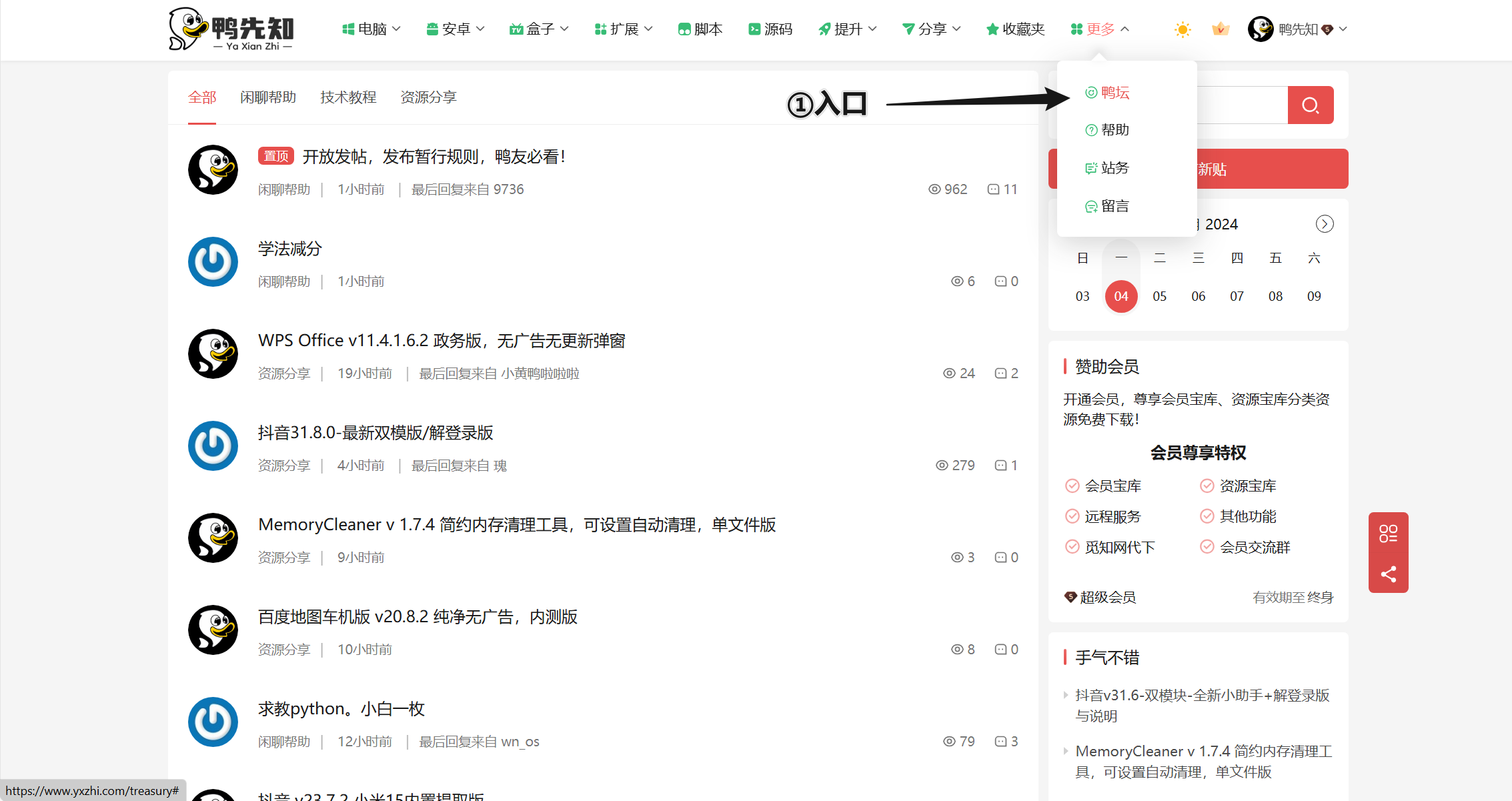
Task: Open post 百度地图车机版 v20.8.2
Action: [x=418, y=617]
